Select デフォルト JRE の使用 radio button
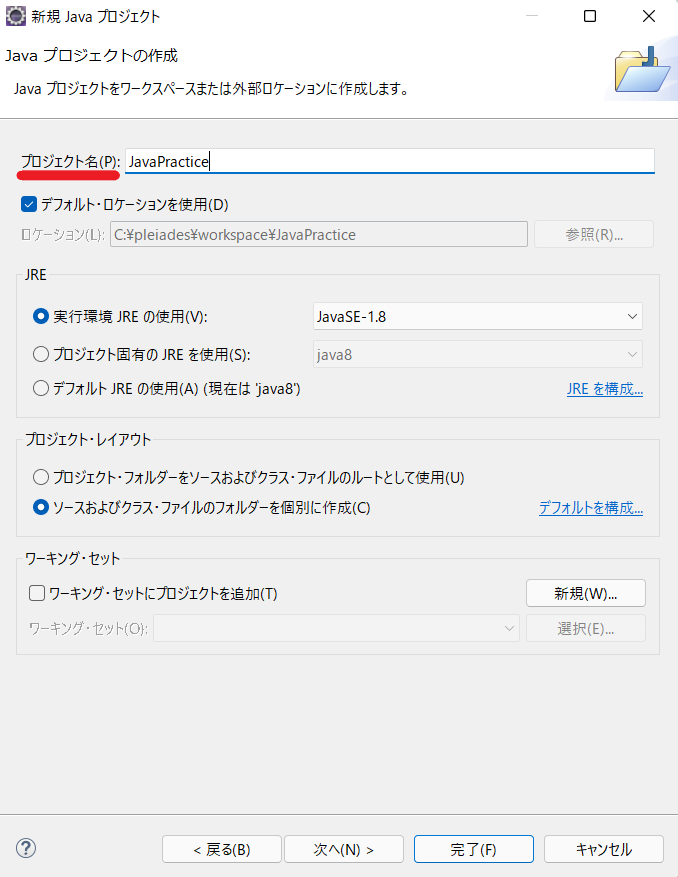Image resolution: width=678 pixels, height=877 pixels. click(40, 388)
